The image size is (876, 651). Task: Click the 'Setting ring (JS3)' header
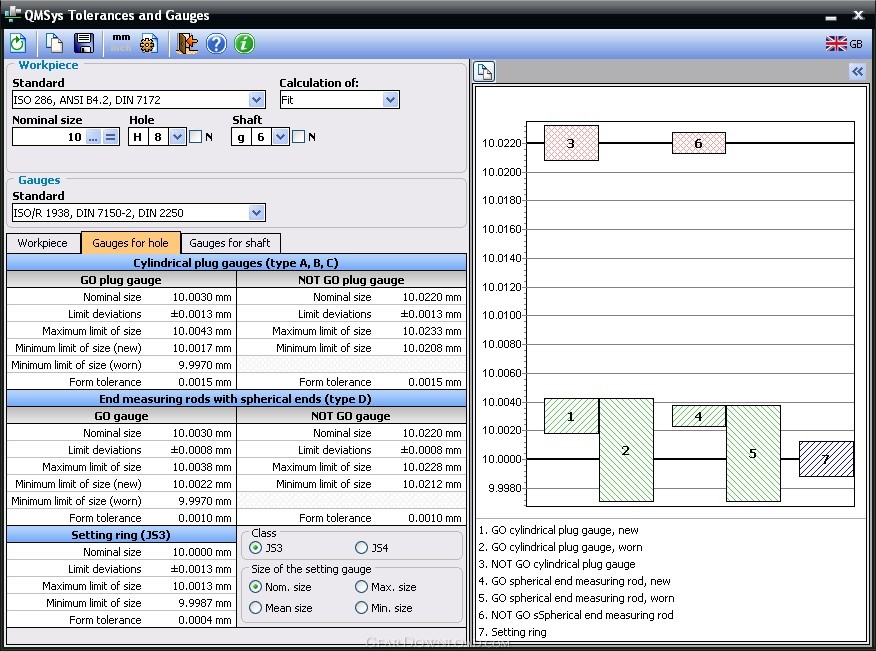tap(121, 535)
